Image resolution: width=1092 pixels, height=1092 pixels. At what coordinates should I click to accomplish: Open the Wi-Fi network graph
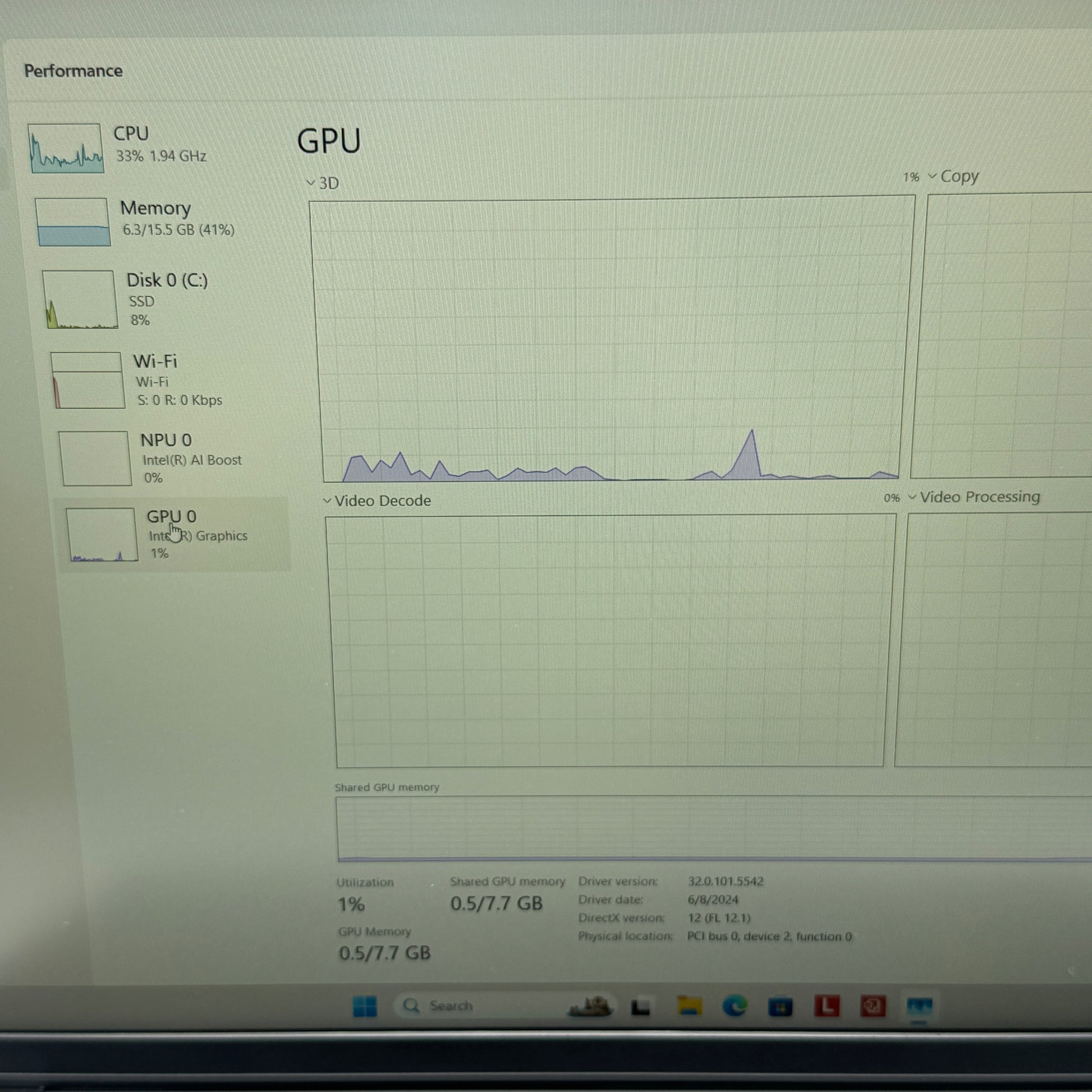pyautogui.click(x=88, y=380)
